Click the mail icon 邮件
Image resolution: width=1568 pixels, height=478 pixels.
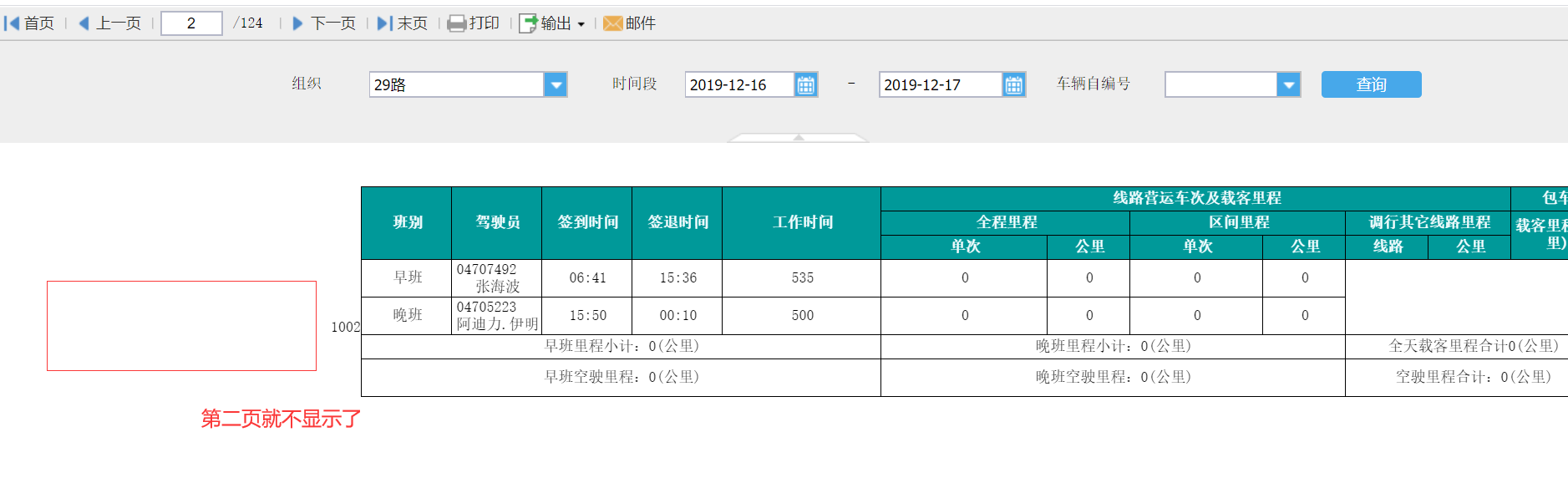pyautogui.click(x=613, y=23)
